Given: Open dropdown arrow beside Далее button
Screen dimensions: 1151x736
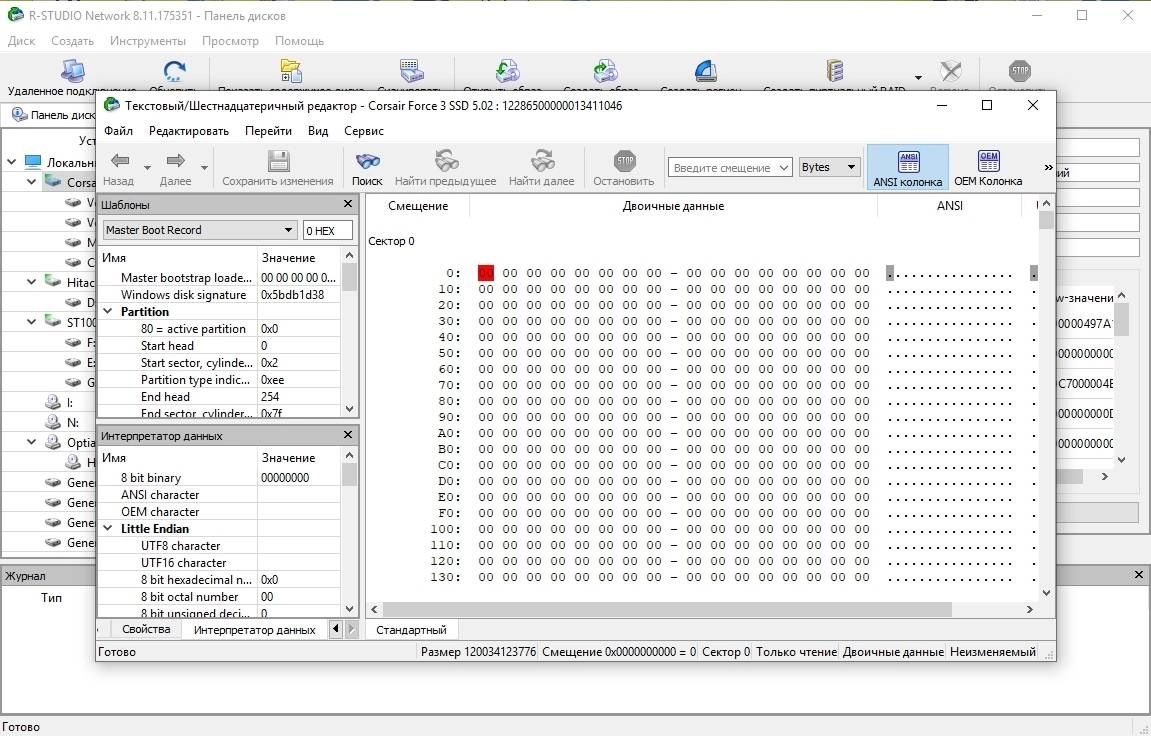Looking at the screenshot, I should point(204,168).
